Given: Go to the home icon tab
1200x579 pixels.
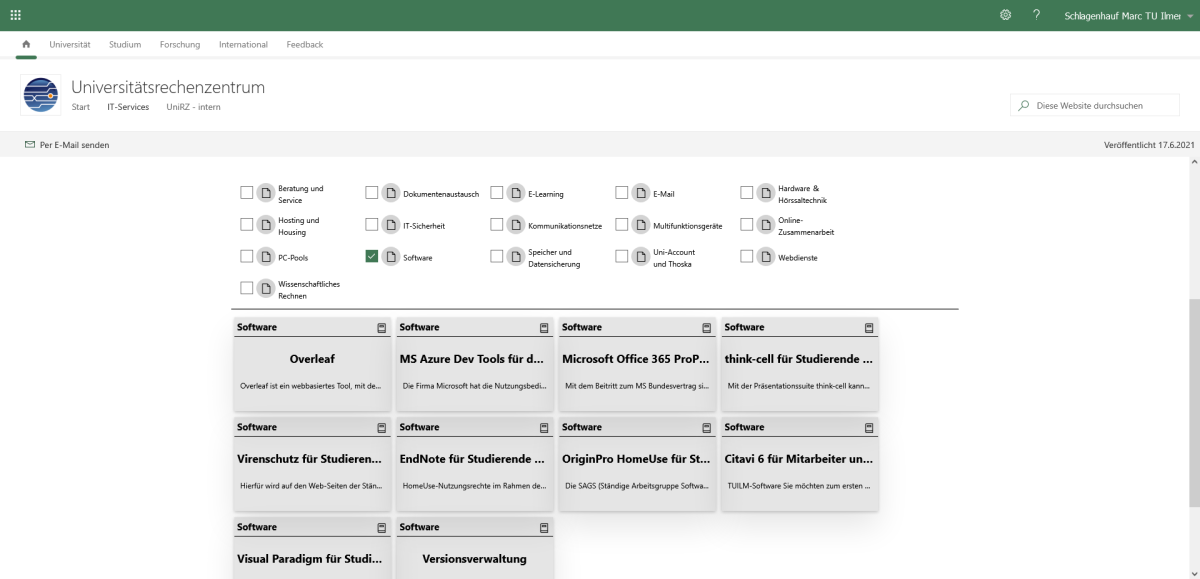Looking at the screenshot, I should tap(26, 44).
